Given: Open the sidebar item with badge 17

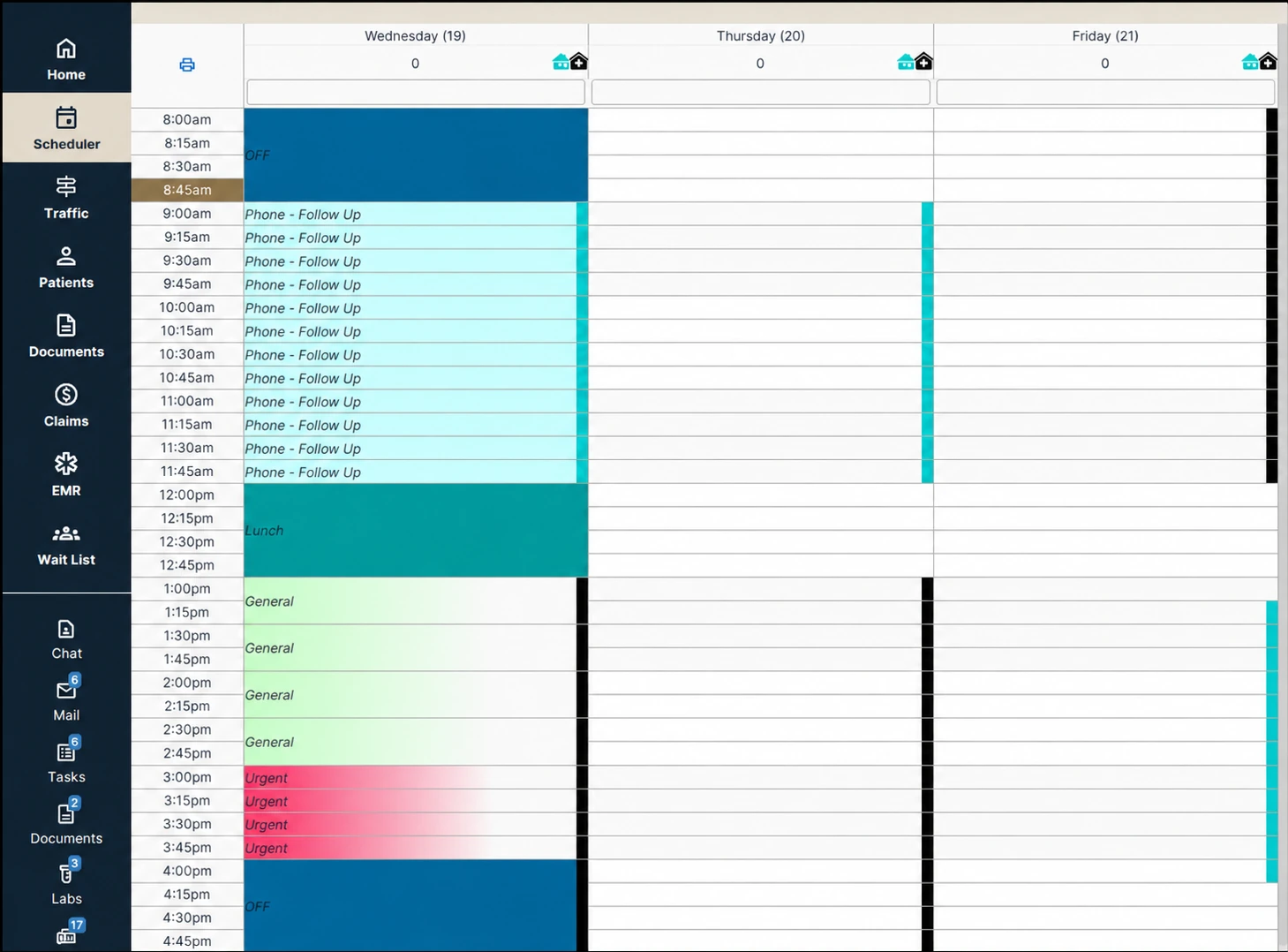Looking at the screenshot, I should point(68,934).
